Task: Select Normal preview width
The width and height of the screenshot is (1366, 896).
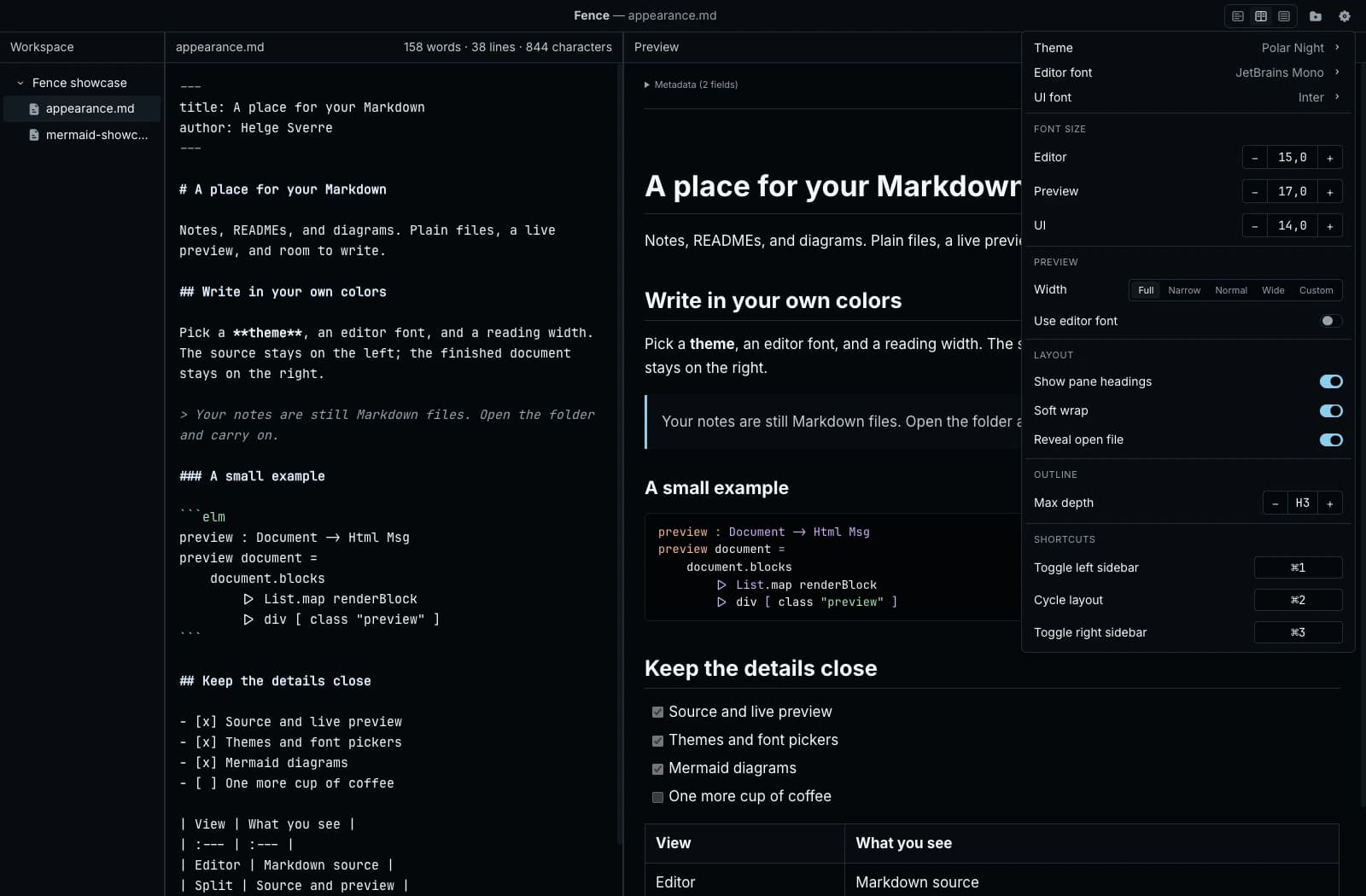Action: tap(1231, 290)
